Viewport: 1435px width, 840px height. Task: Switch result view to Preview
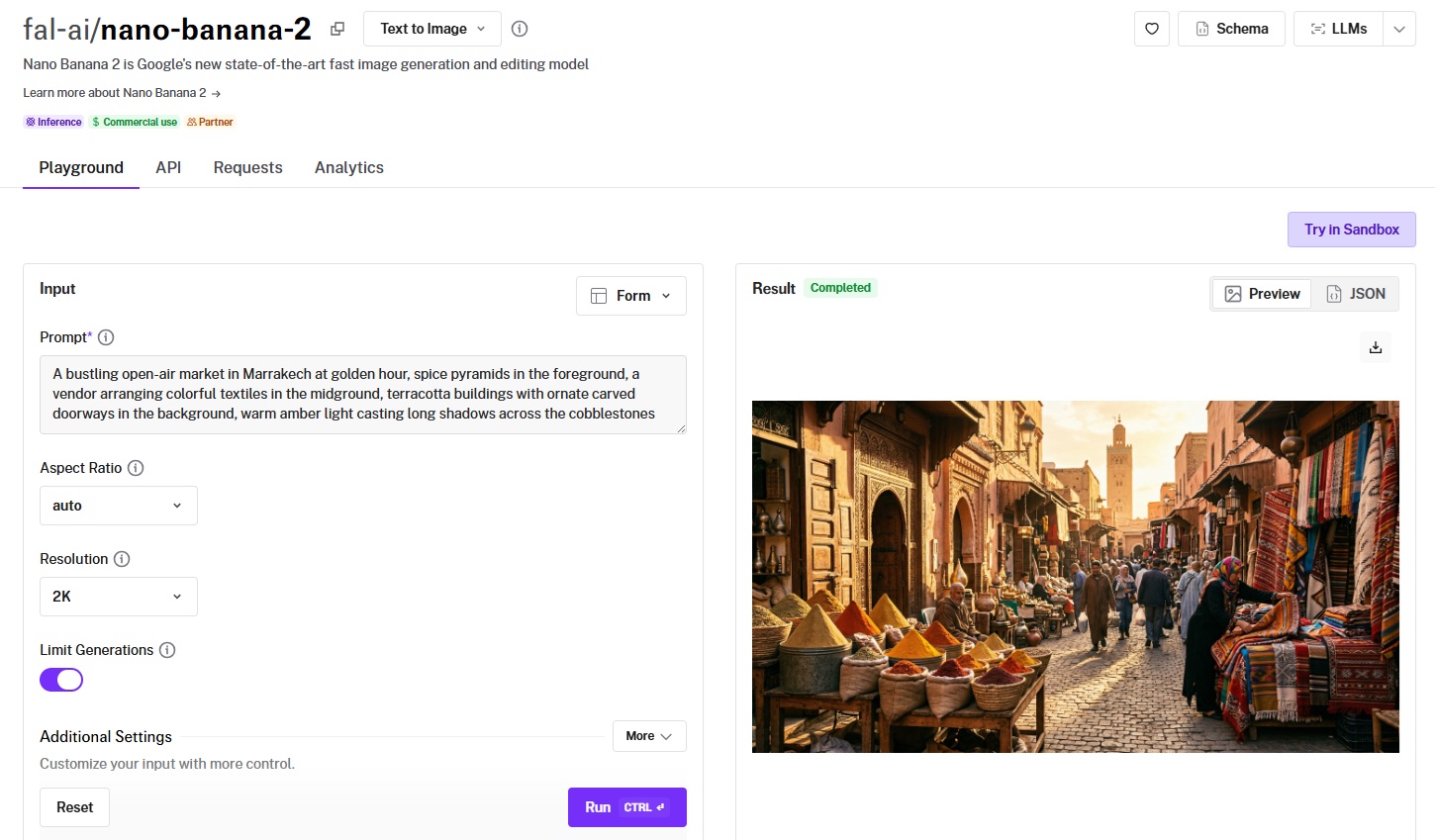click(x=1262, y=294)
